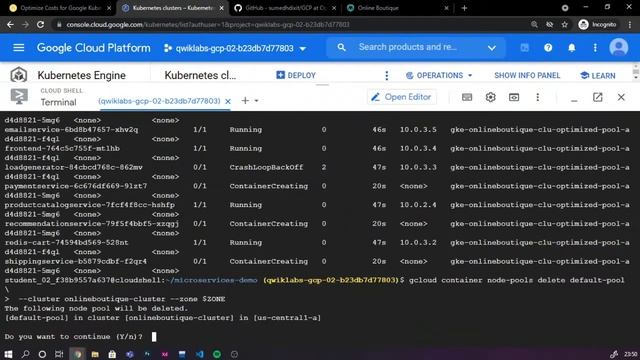Focus the Search products and resources field
640x360 pixels.
[x=407, y=47]
